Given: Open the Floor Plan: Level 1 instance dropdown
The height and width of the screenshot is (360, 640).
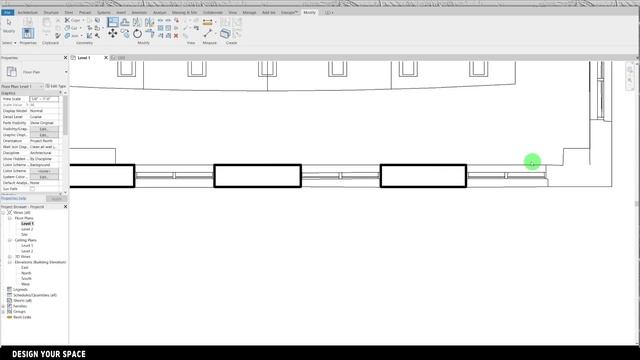Looking at the screenshot, I should [22, 87].
